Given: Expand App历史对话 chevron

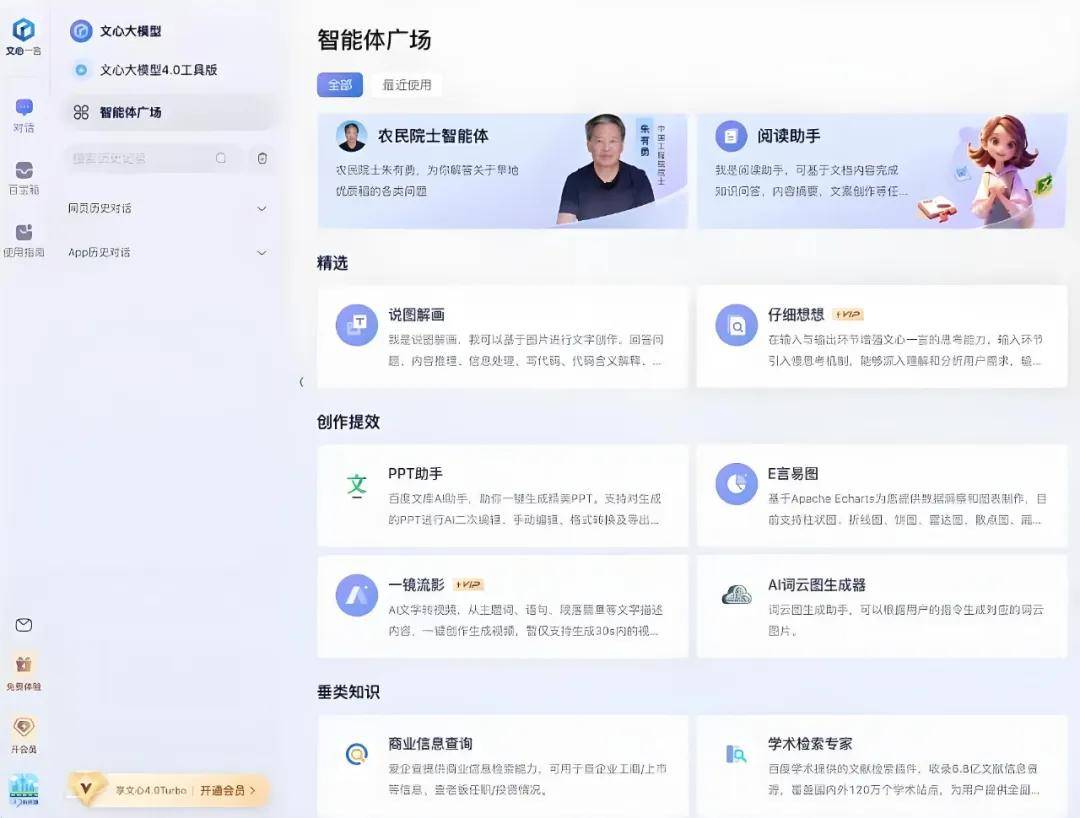Looking at the screenshot, I should (x=262, y=253).
